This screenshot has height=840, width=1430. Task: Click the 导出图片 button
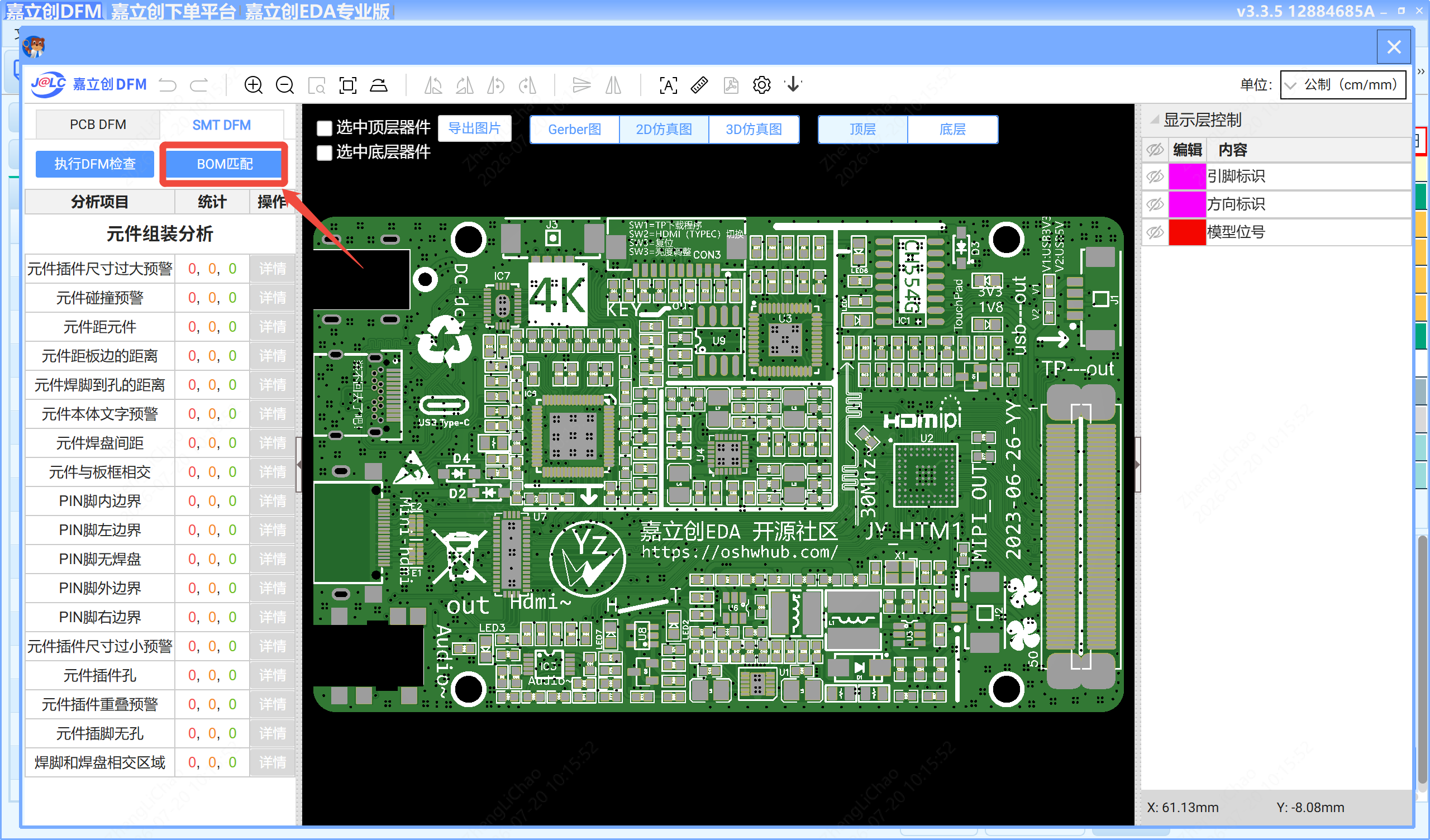pos(474,128)
